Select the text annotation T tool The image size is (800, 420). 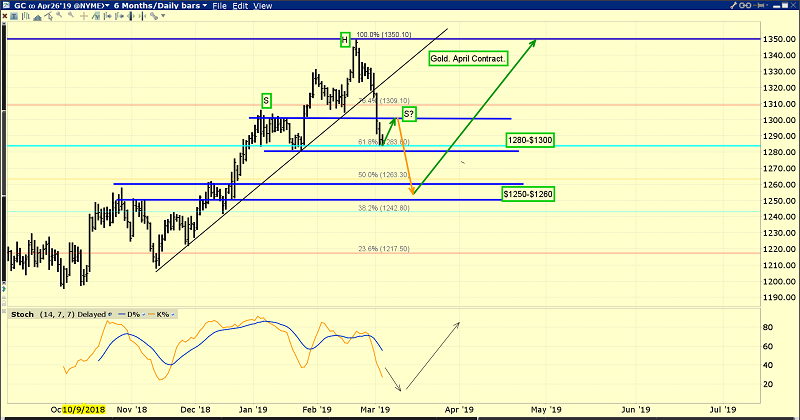(14, 16)
